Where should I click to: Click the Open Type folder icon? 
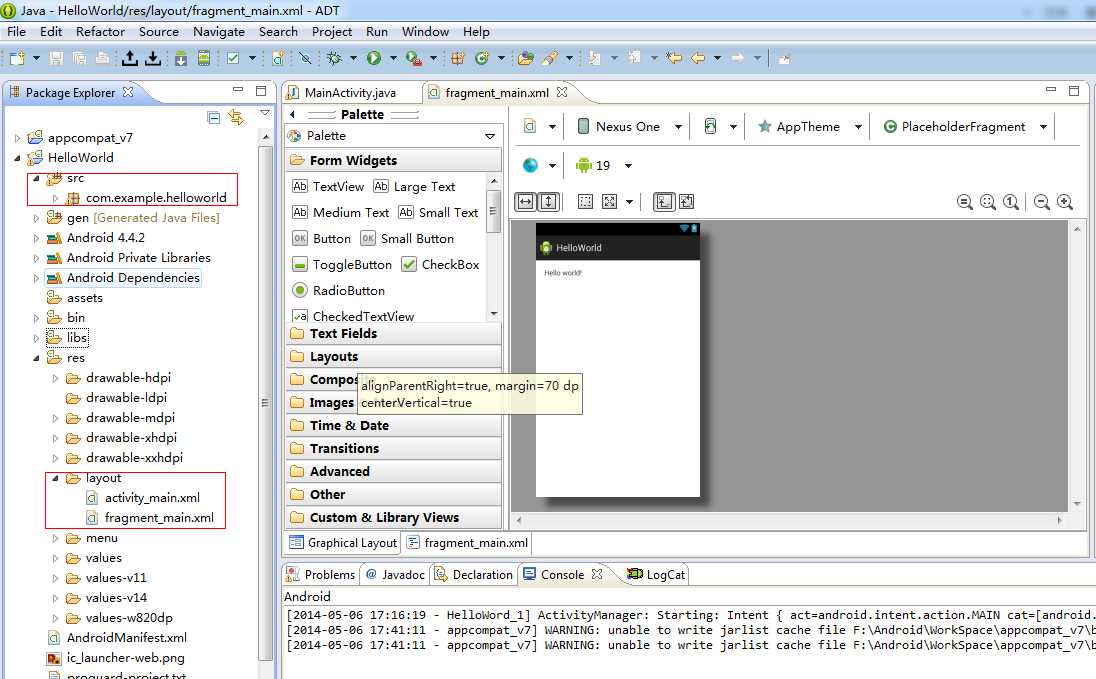tap(526, 59)
